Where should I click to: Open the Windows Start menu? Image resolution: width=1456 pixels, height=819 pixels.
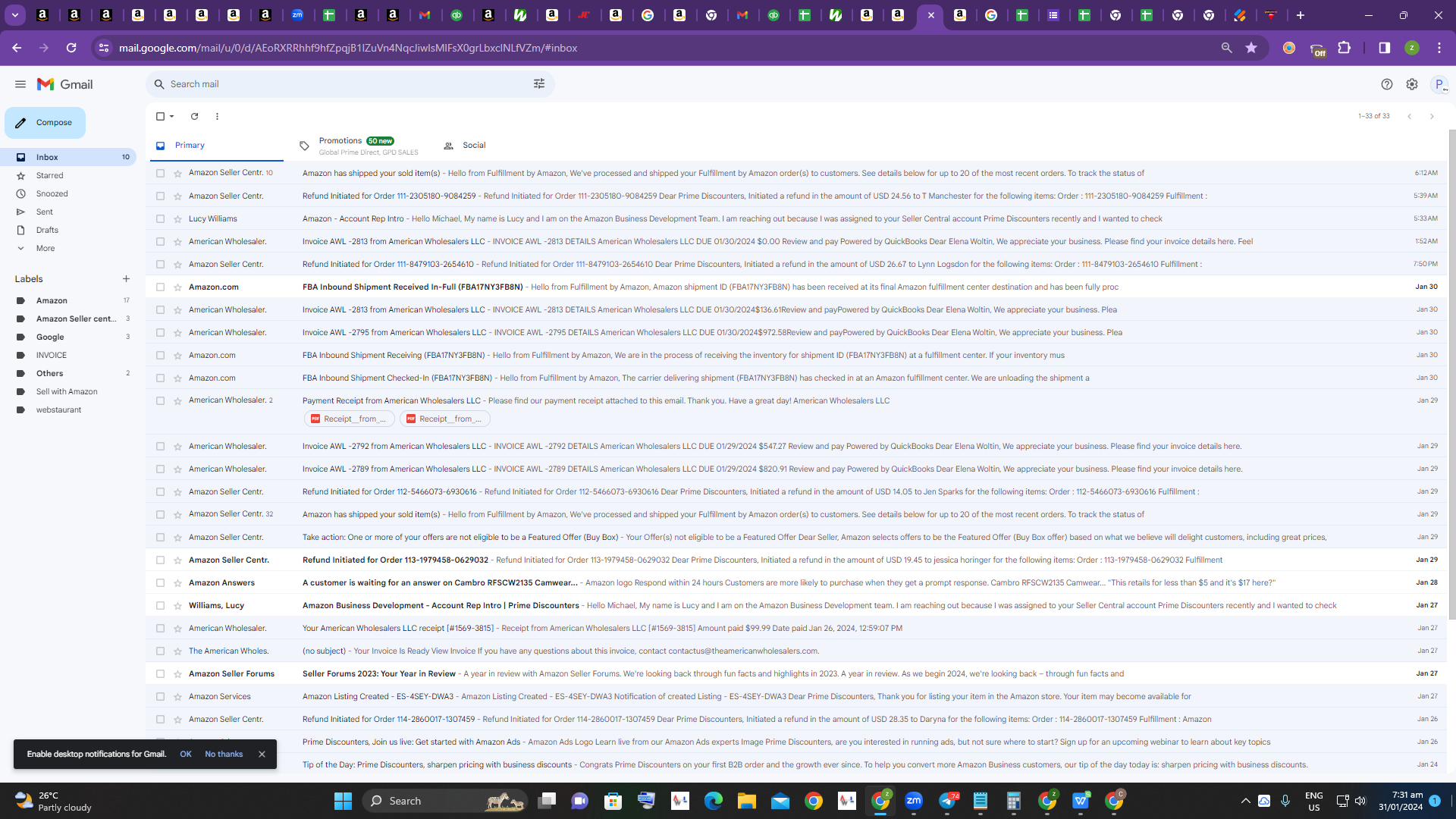coord(343,801)
